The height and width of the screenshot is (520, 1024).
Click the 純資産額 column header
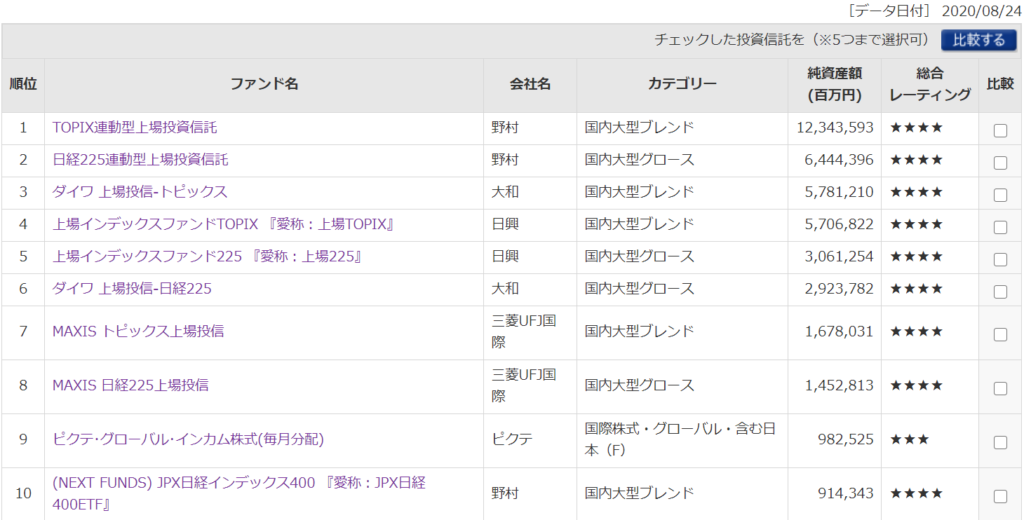click(834, 84)
